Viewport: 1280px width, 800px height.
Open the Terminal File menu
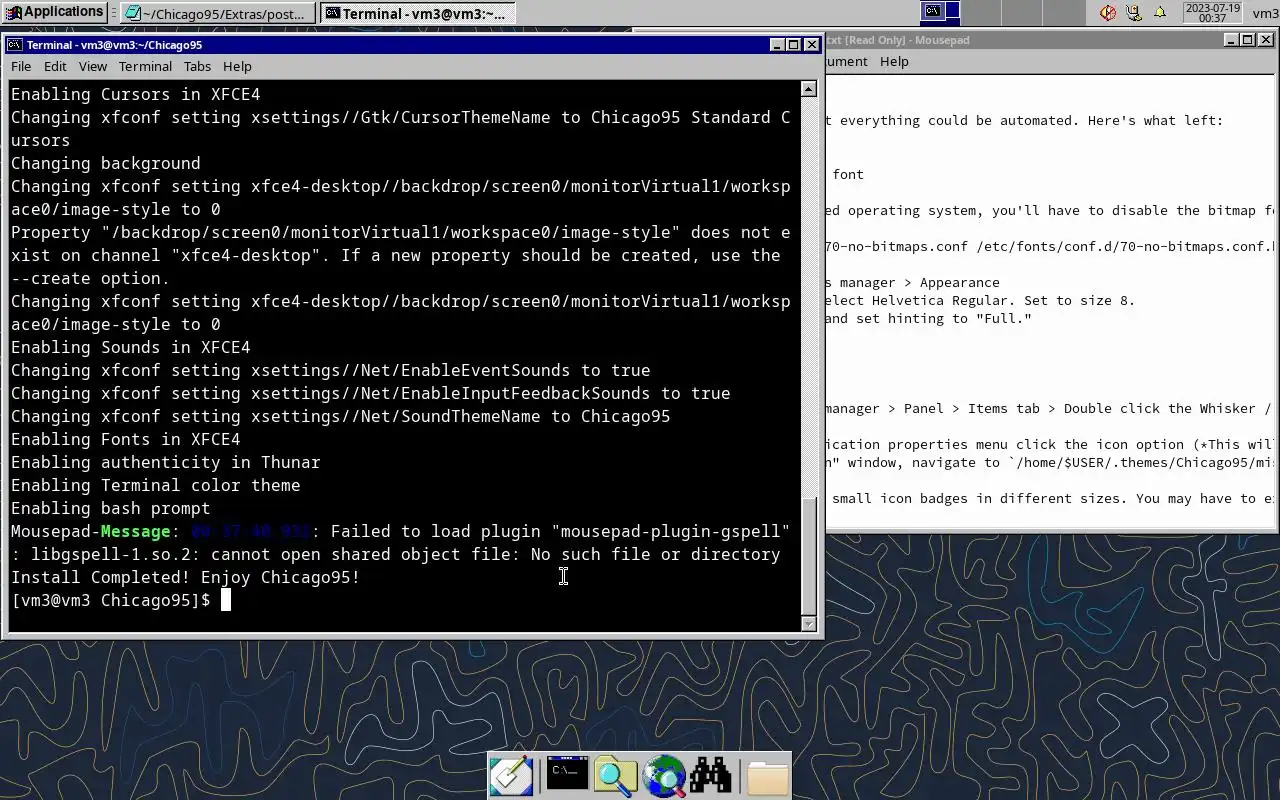point(21,66)
